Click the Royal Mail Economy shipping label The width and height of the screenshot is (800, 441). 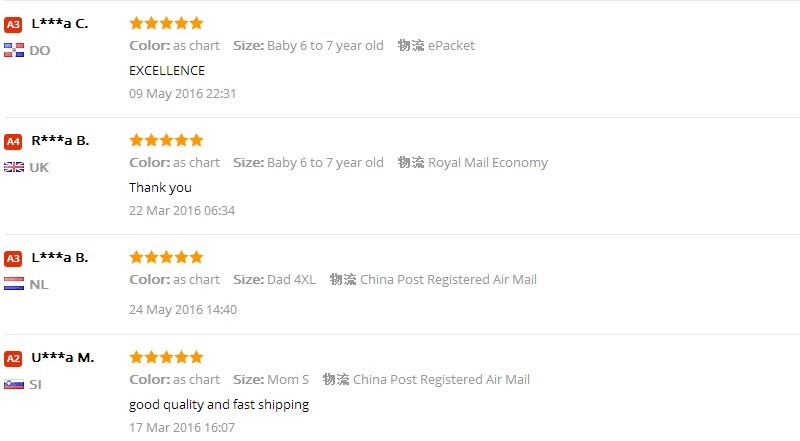click(x=488, y=162)
